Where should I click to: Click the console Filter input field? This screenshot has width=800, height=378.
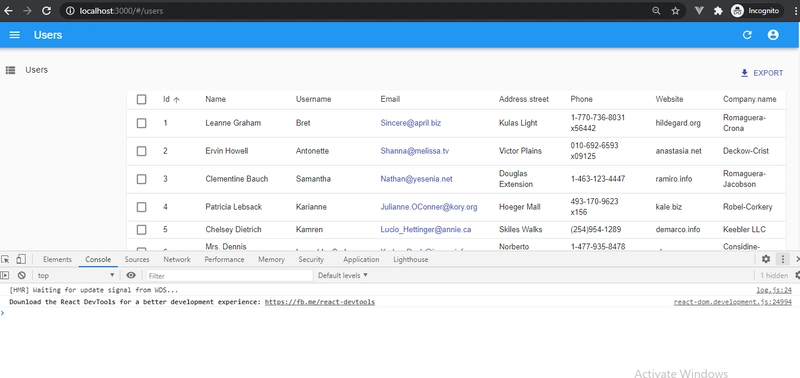(230, 275)
